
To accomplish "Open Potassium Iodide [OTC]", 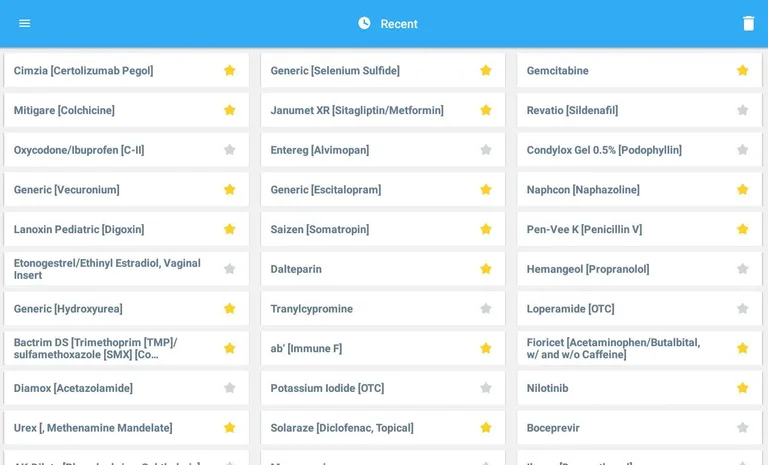I will (x=383, y=388).
